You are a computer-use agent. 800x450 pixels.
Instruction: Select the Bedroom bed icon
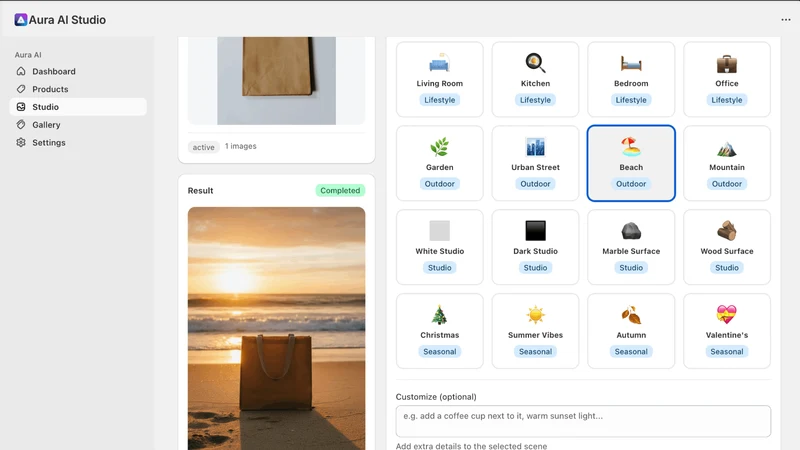pos(631,64)
